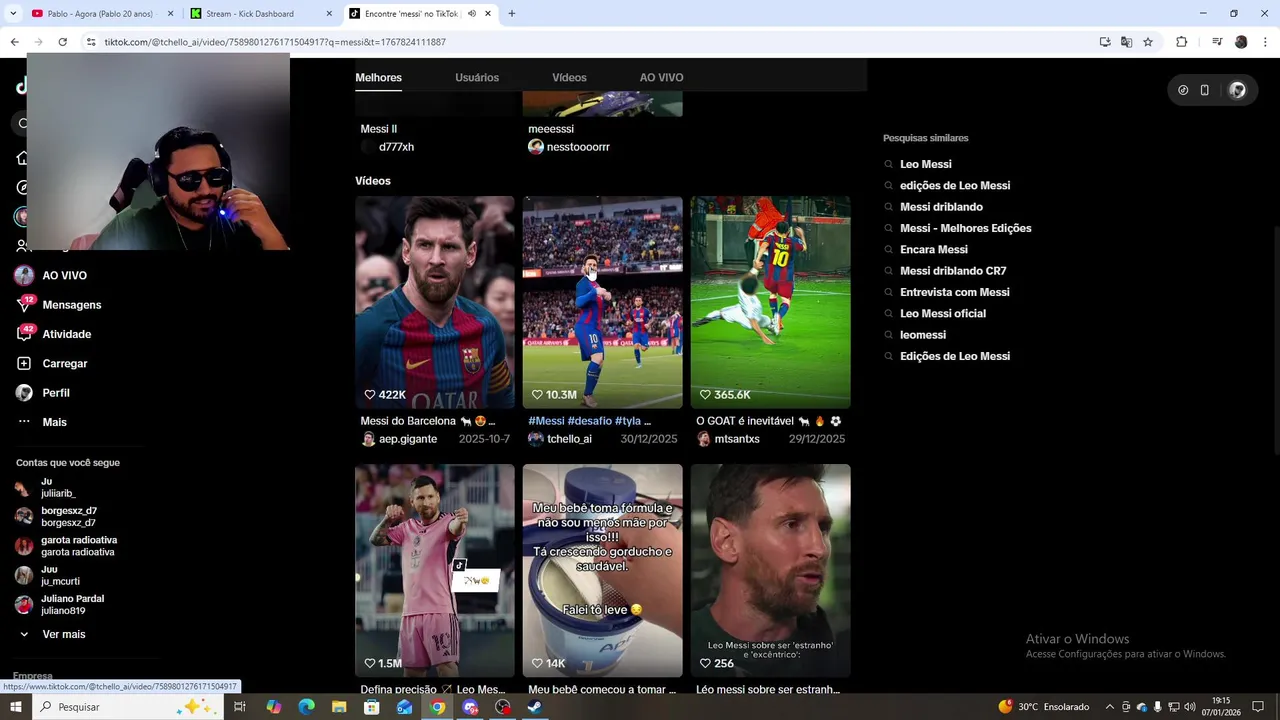This screenshot has width=1280, height=720.
Task: Open the Chrome three-dot menu
Action: point(1265,42)
